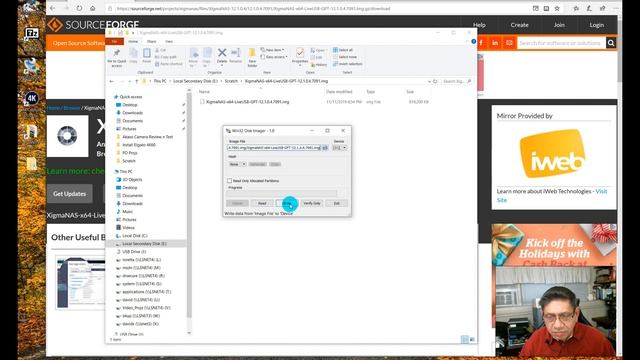Click Verify Only in Win32 Disk Imager

(x=312, y=203)
